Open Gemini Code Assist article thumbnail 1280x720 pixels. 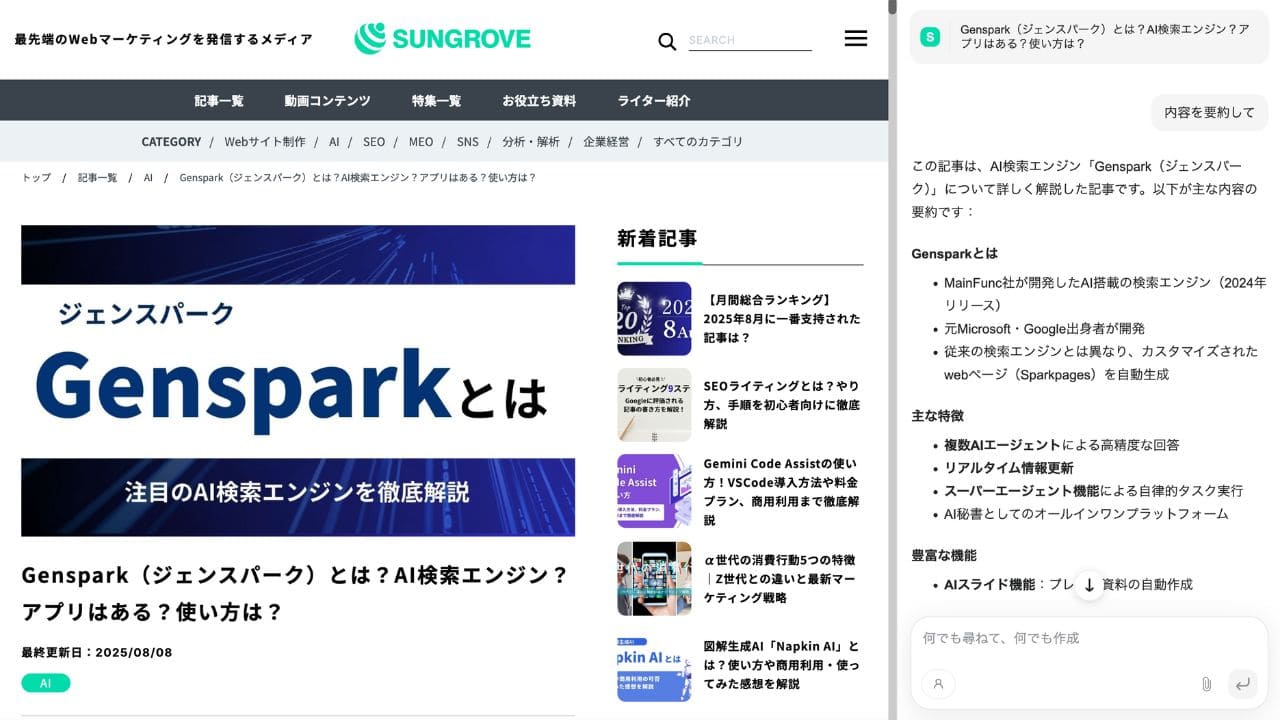coord(654,491)
